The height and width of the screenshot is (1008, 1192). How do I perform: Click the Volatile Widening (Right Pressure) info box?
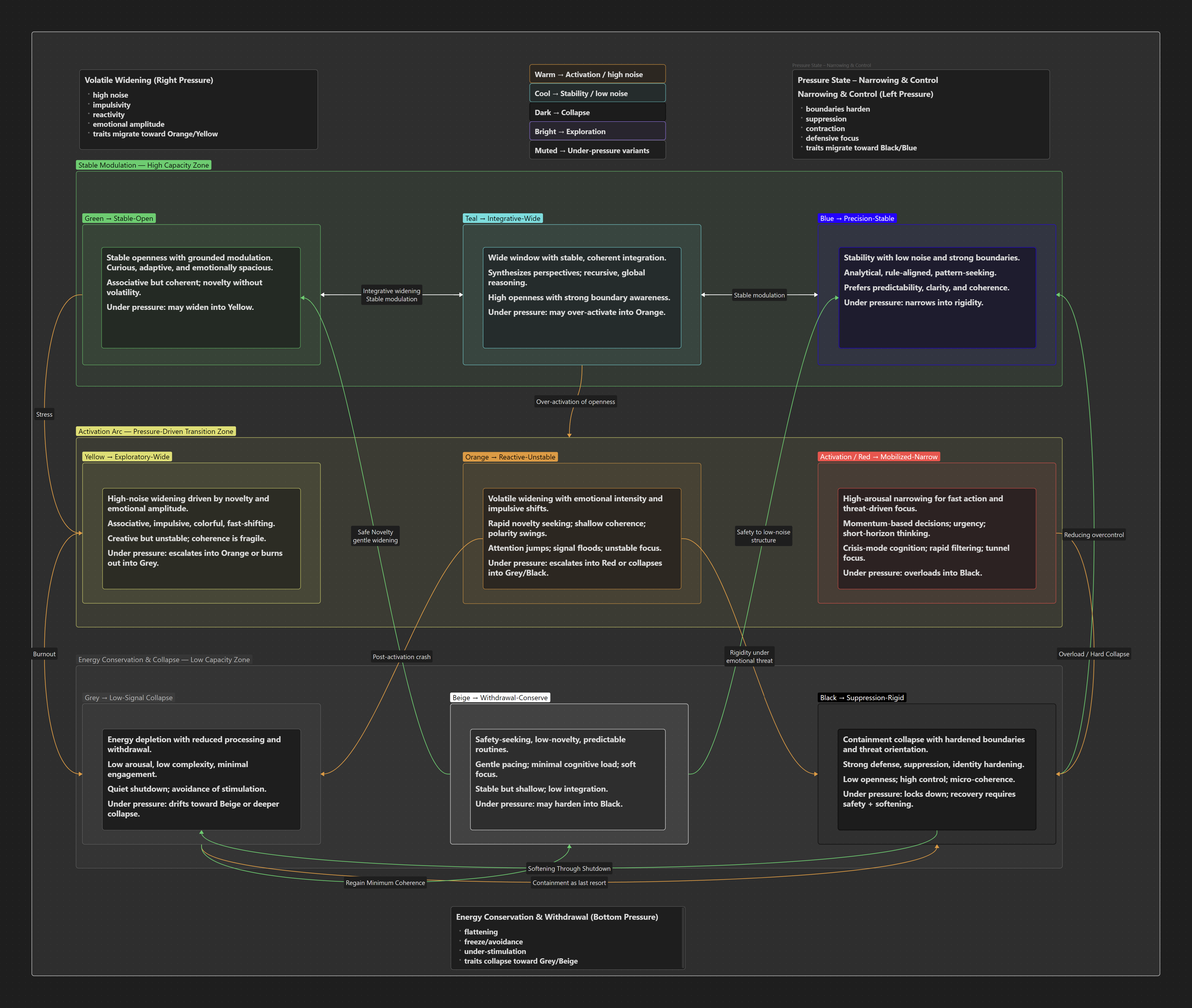tap(199, 109)
